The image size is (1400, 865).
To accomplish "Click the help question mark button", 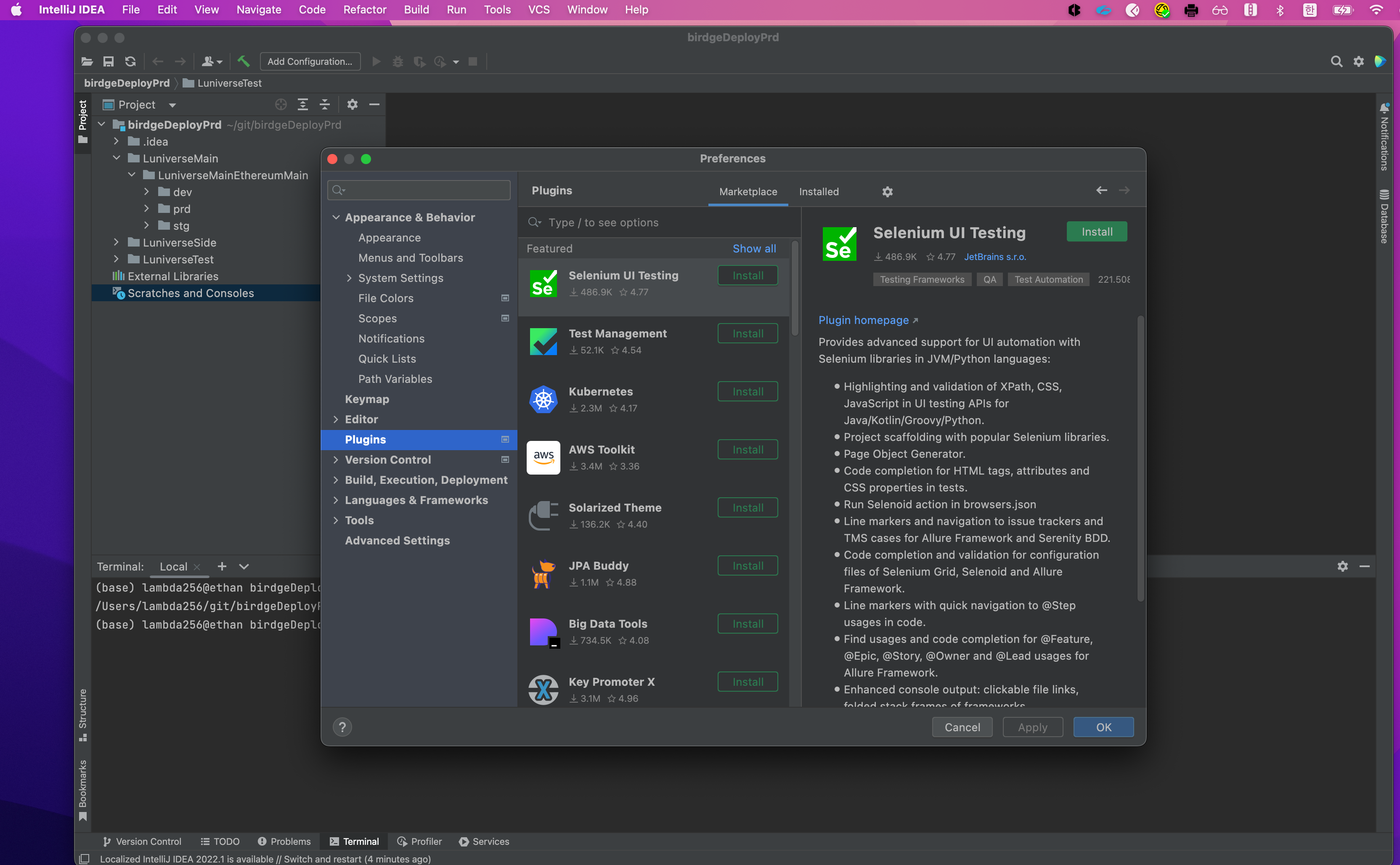I will 342,727.
